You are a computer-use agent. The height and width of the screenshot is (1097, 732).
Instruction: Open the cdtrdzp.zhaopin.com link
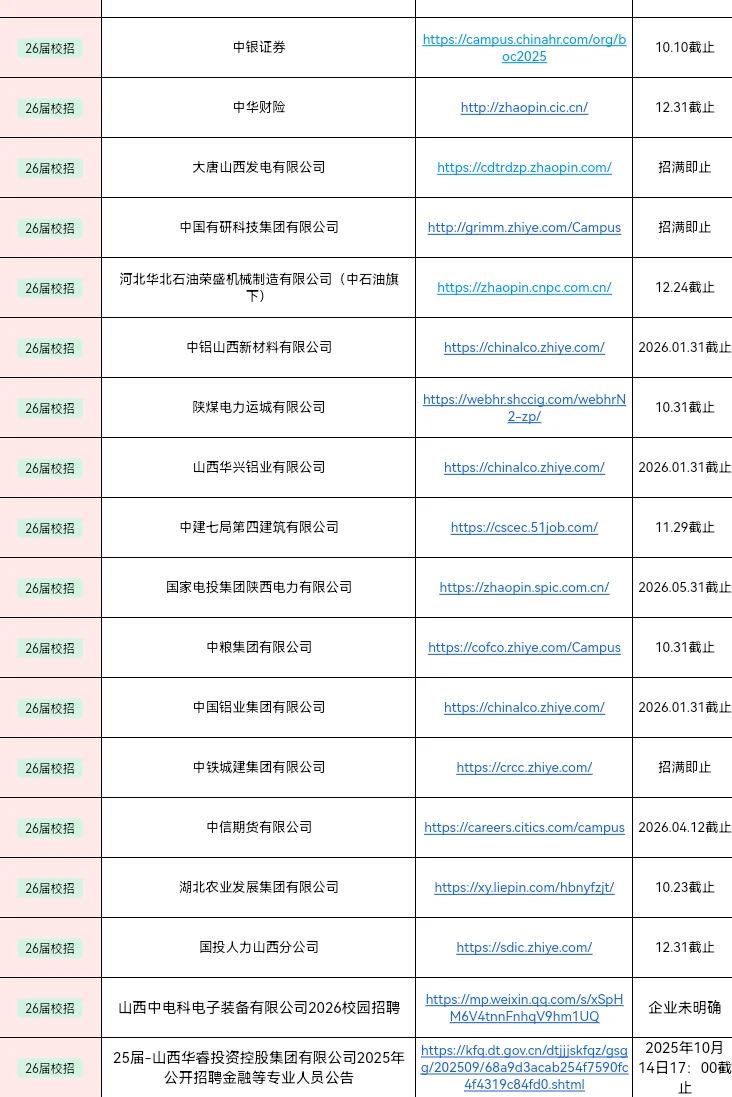click(x=524, y=168)
